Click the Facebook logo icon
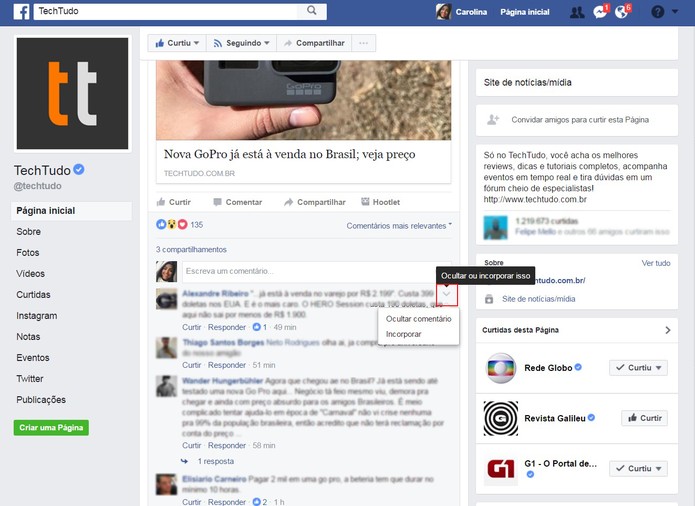This screenshot has width=695, height=506. tap(21, 11)
